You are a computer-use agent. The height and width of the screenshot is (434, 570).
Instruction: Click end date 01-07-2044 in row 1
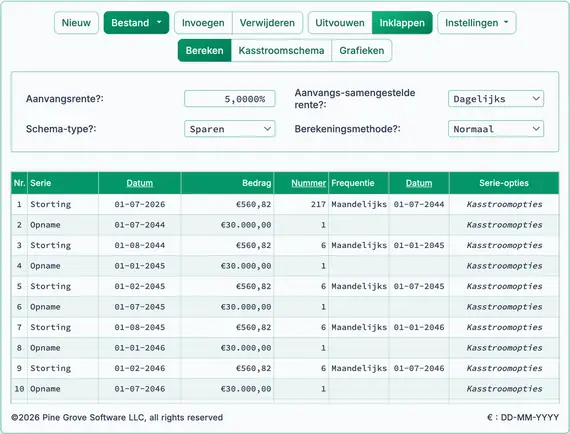click(419, 204)
